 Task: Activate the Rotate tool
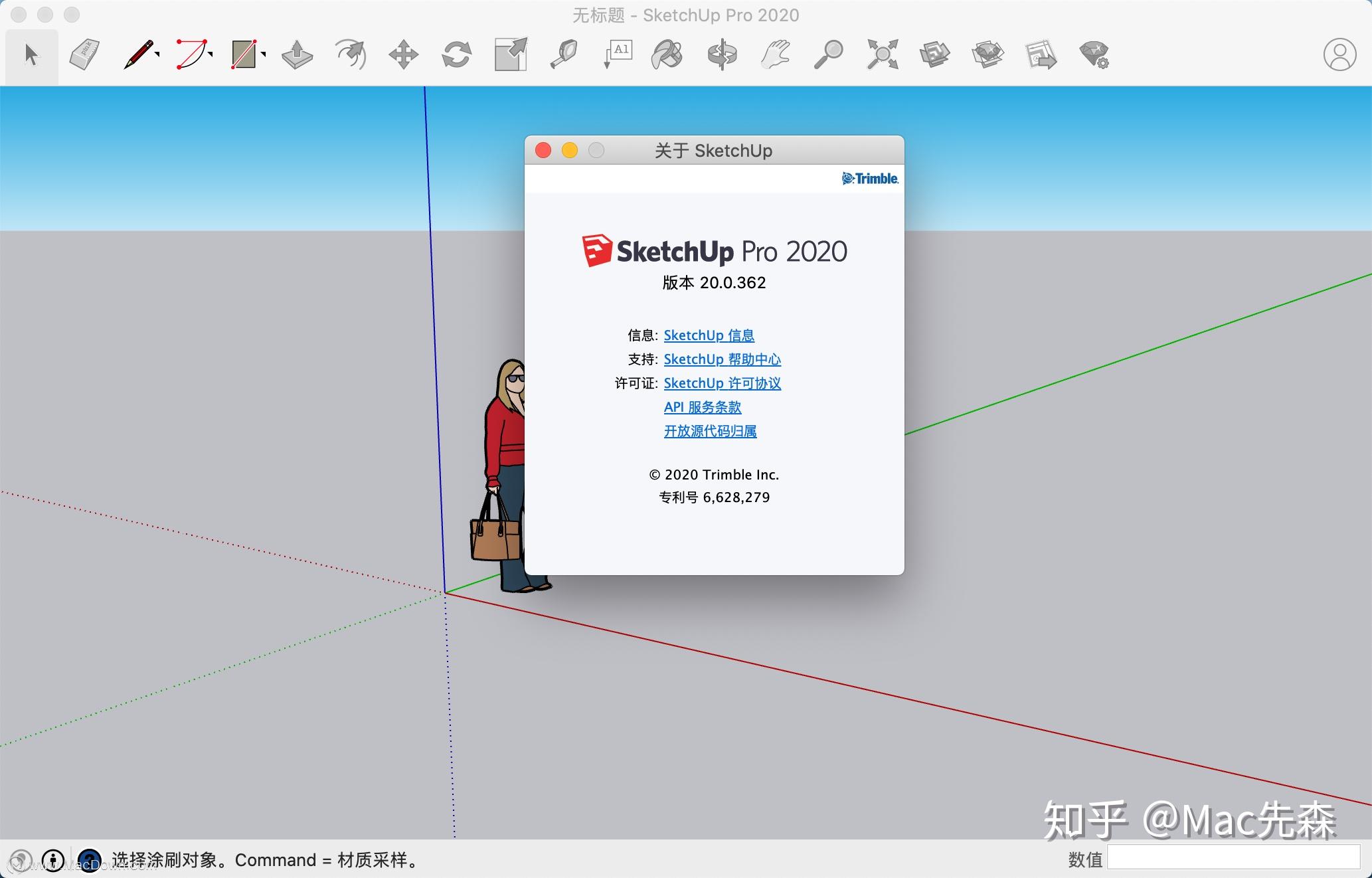(456, 54)
